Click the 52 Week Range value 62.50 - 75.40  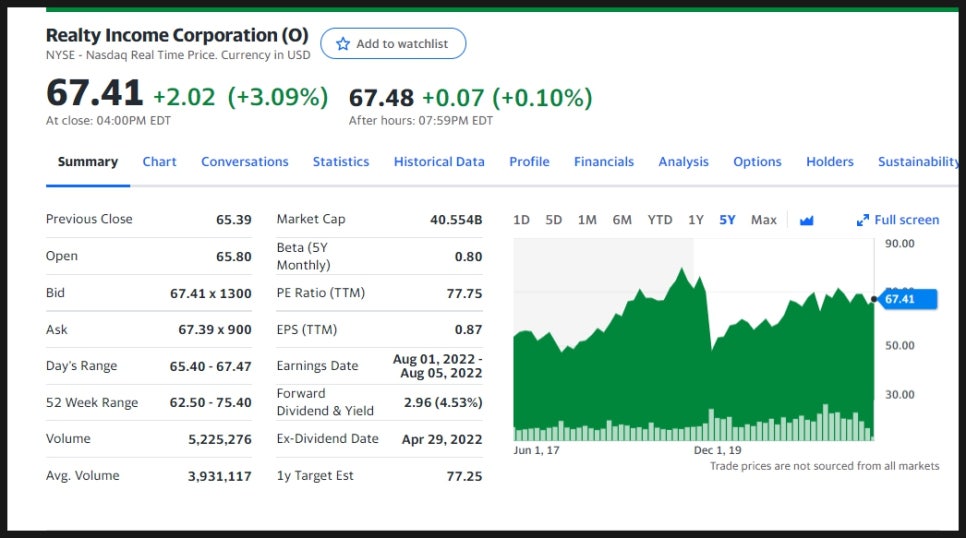pos(211,402)
